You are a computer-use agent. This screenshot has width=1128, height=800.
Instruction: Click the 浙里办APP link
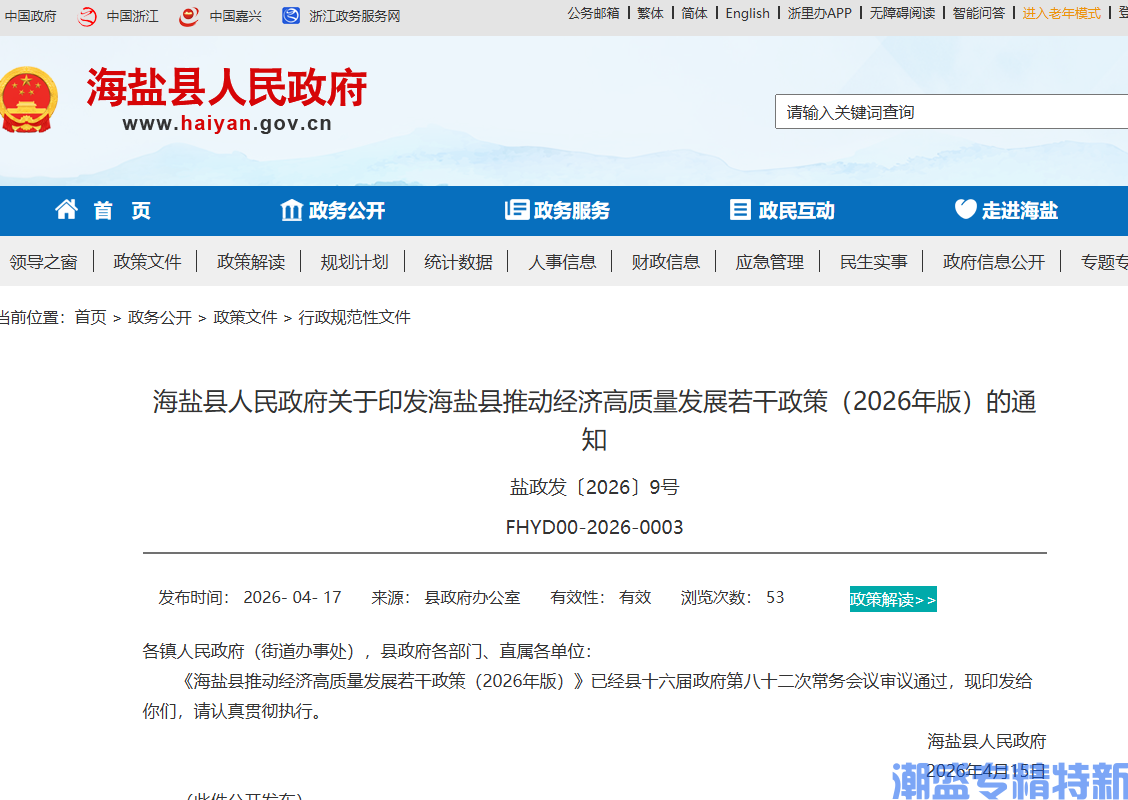820,14
